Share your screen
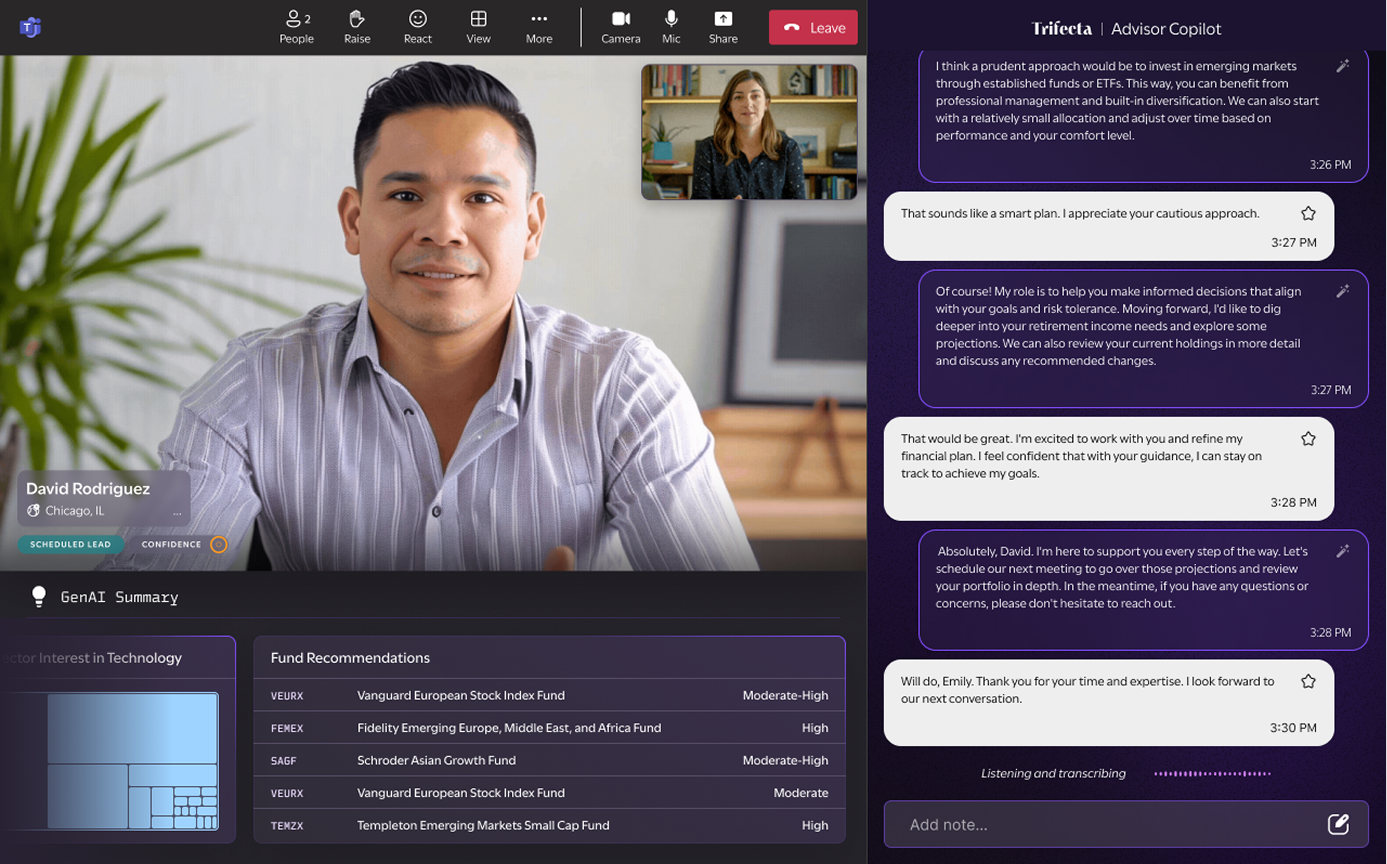Image resolution: width=1387 pixels, height=864 pixels. point(723,27)
